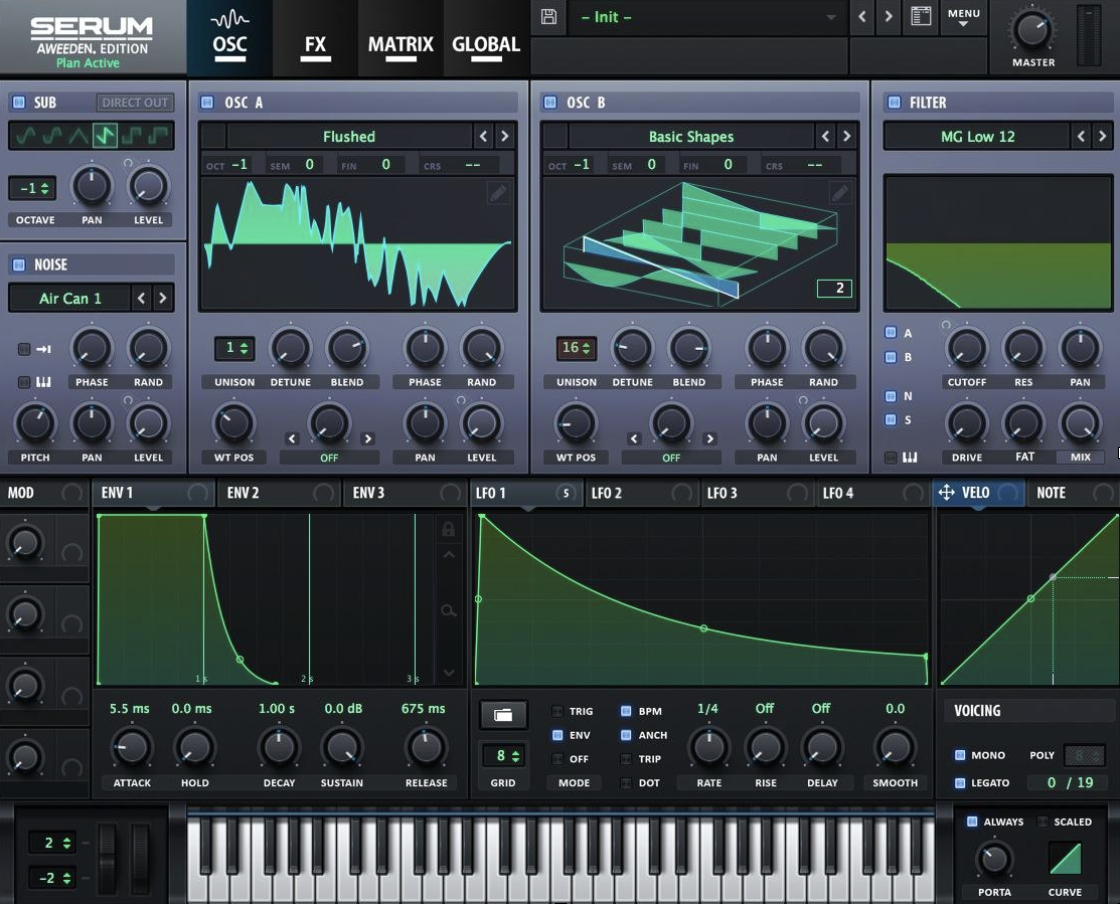This screenshot has width=1120, height=904.
Task: Click the MASTER volume knob
Action: (1033, 30)
